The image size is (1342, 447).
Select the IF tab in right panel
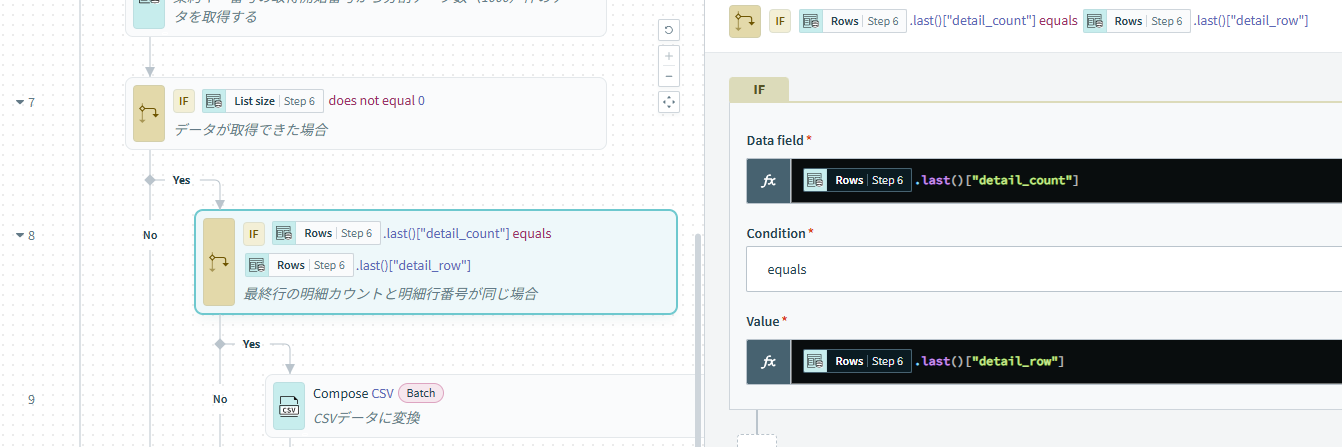click(759, 89)
